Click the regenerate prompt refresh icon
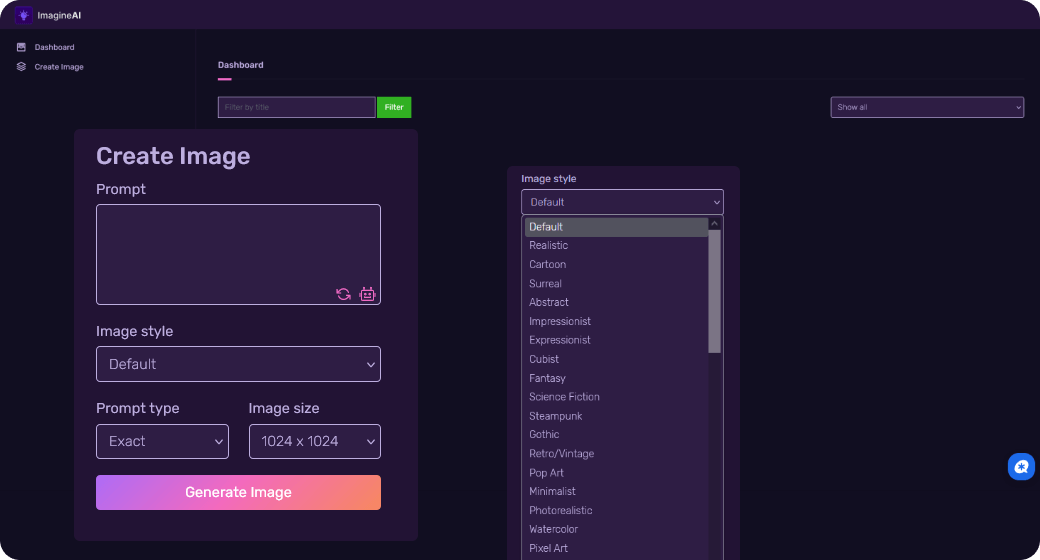 [343, 294]
